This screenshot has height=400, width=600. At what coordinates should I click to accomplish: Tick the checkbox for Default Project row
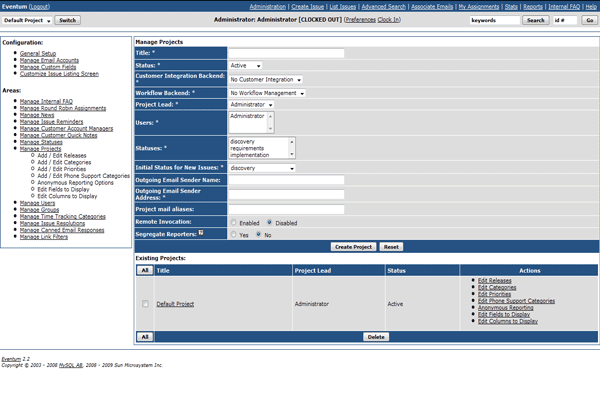[145, 304]
